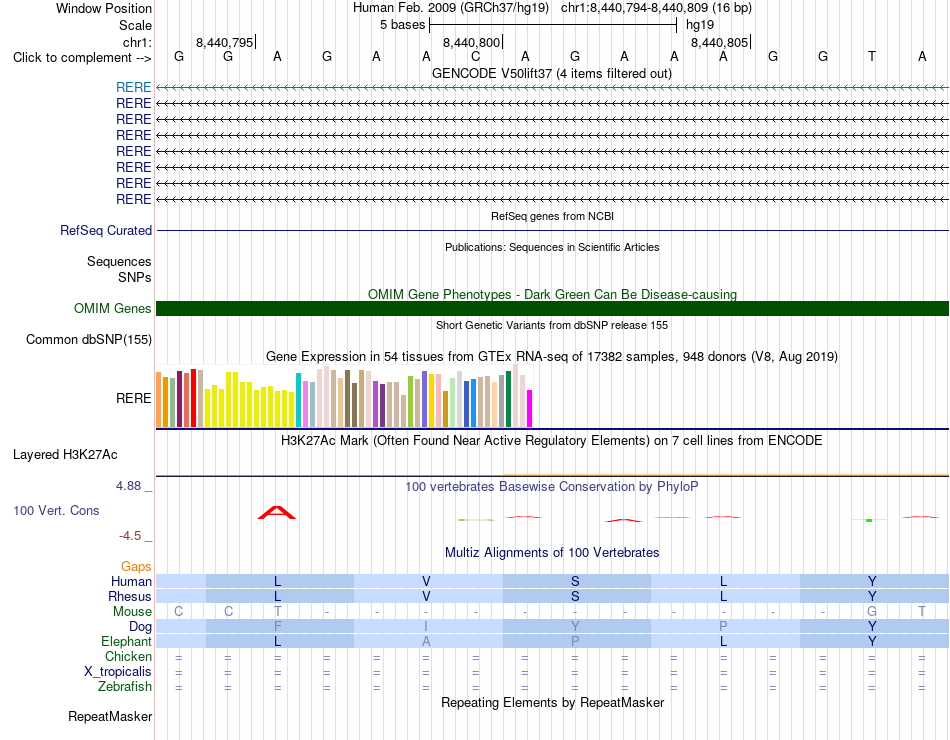The width and height of the screenshot is (950, 740).
Task: Select the X_tropicalis species row label
Action: pyautogui.click(x=118, y=672)
